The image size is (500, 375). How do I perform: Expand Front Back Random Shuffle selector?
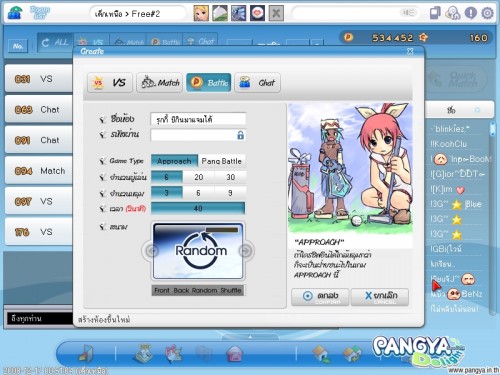[198, 290]
